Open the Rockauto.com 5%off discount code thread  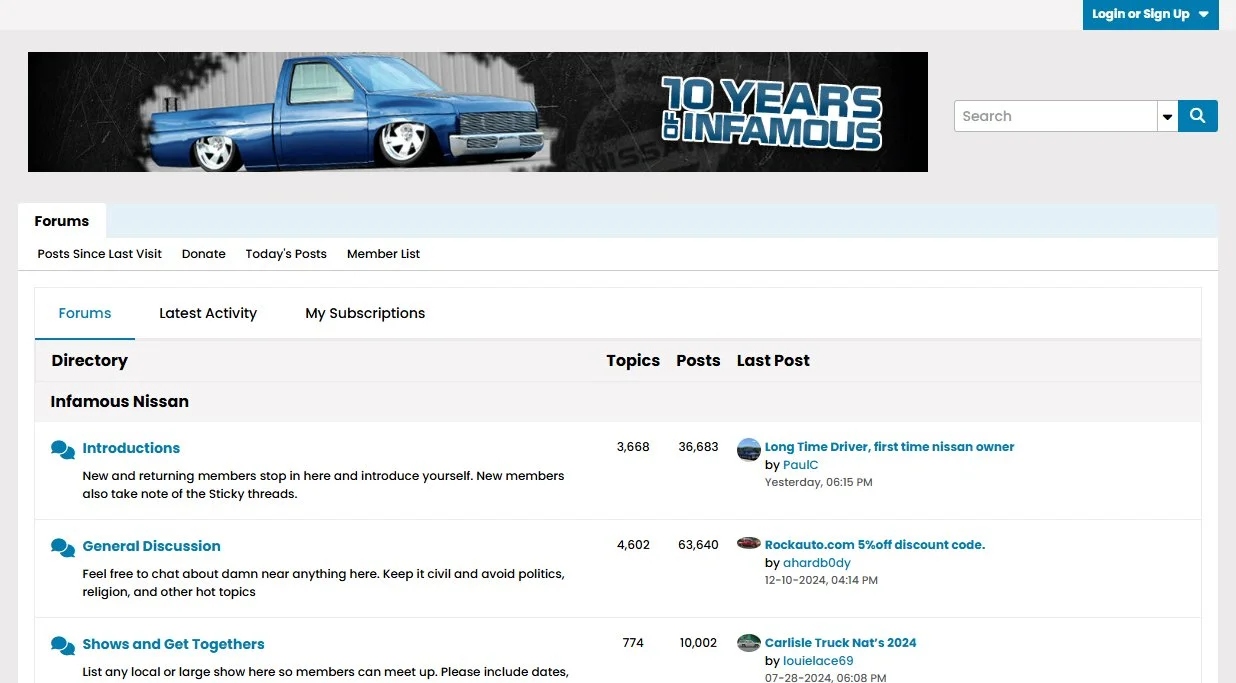tap(874, 545)
